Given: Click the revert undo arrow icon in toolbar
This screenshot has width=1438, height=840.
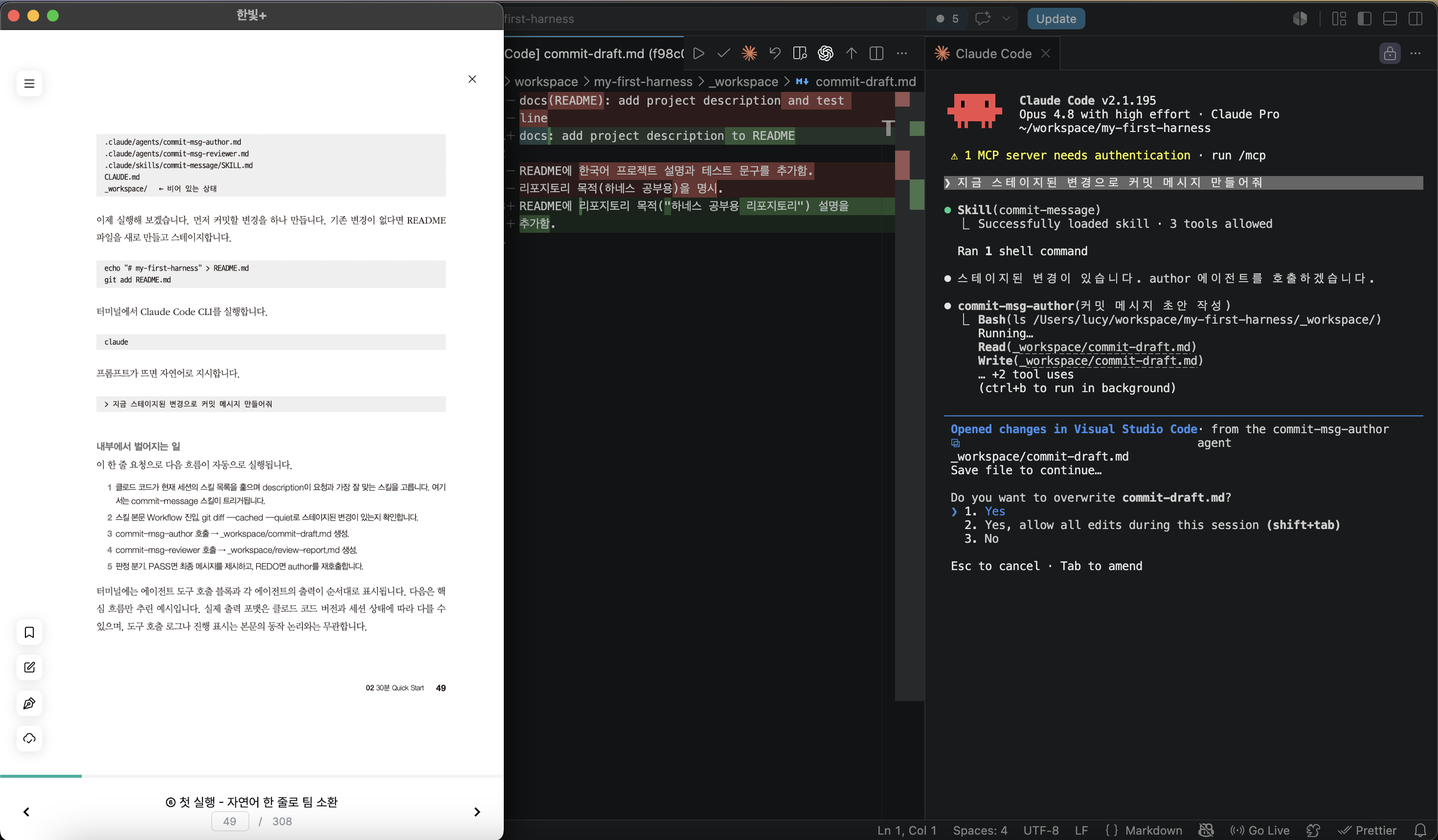Looking at the screenshot, I should tap(774, 54).
